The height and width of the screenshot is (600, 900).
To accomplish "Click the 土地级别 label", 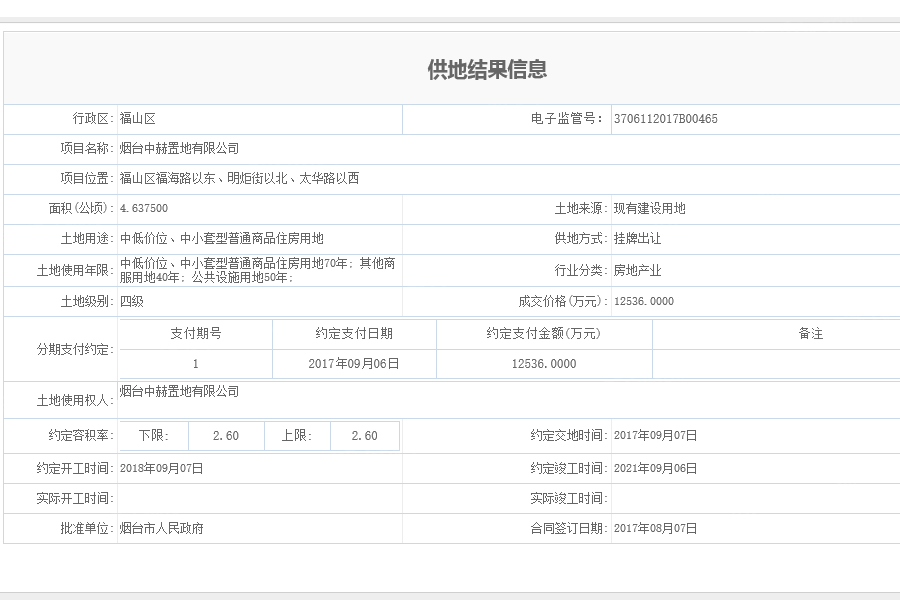I will point(87,301).
